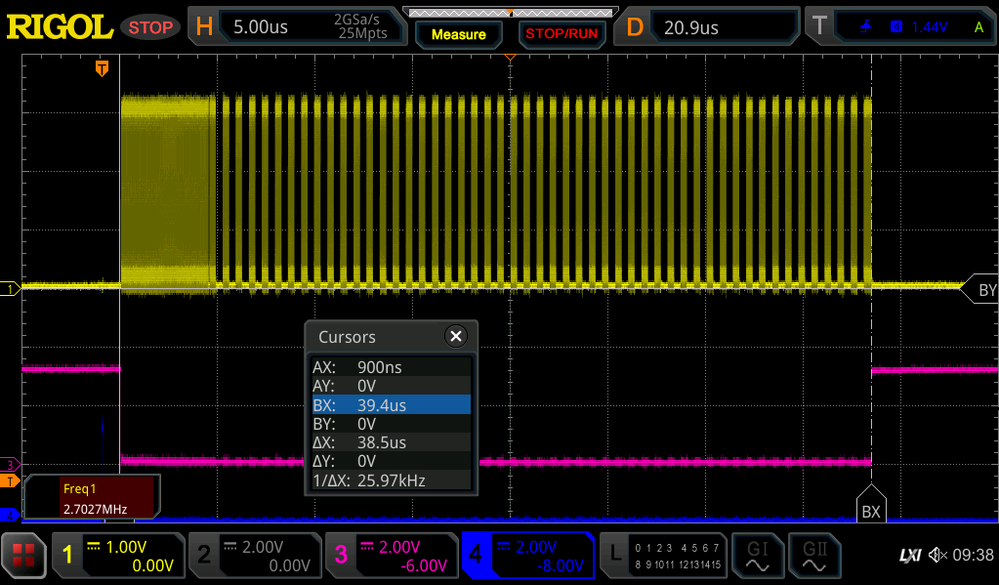
Task: Open the function navigation grid icon
Action: (24, 555)
